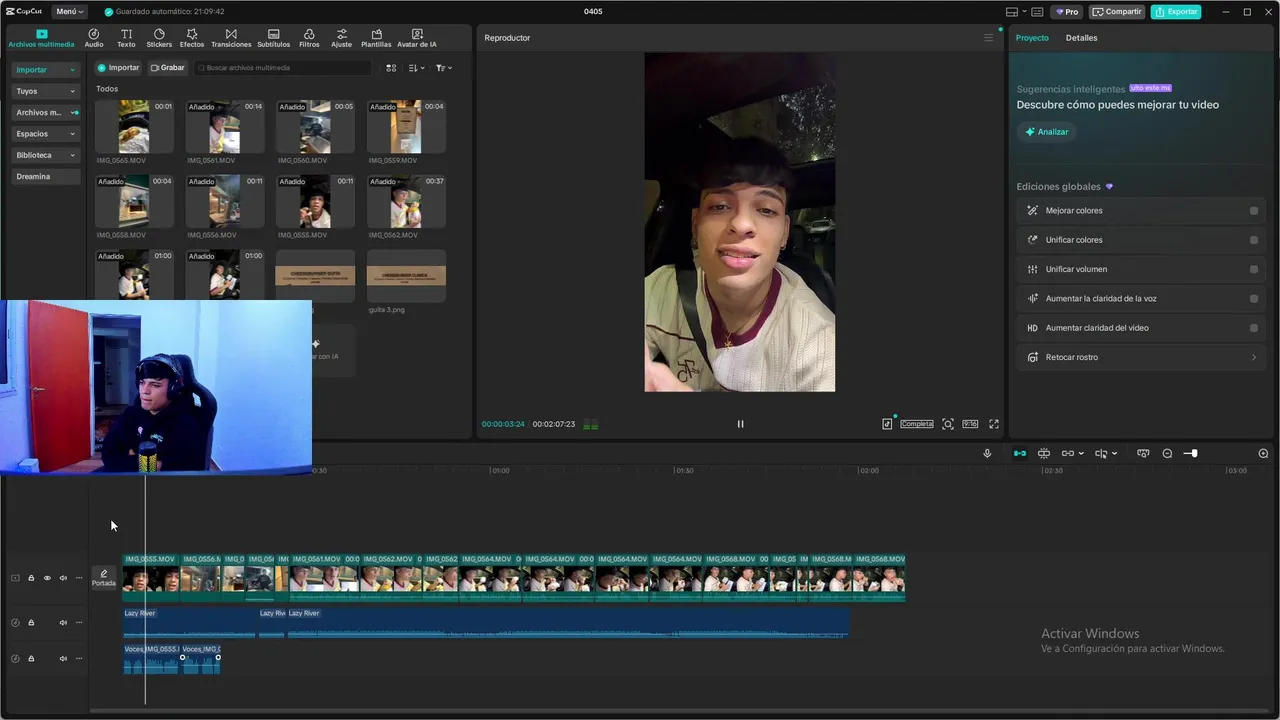Toggle the auto-snapping timeline icon
Image resolution: width=1280 pixels, height=720 pixels.
(1044, 453)
